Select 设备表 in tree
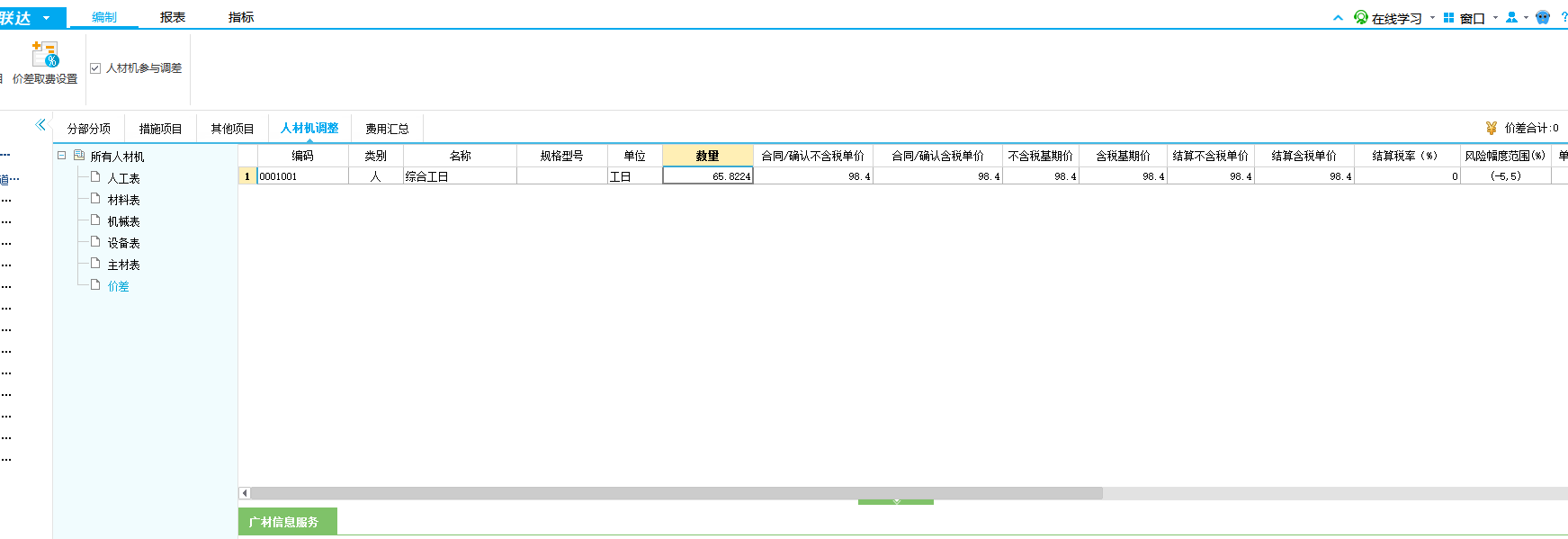This screenshot has width=1568, height=539. (x=124, y=243)
